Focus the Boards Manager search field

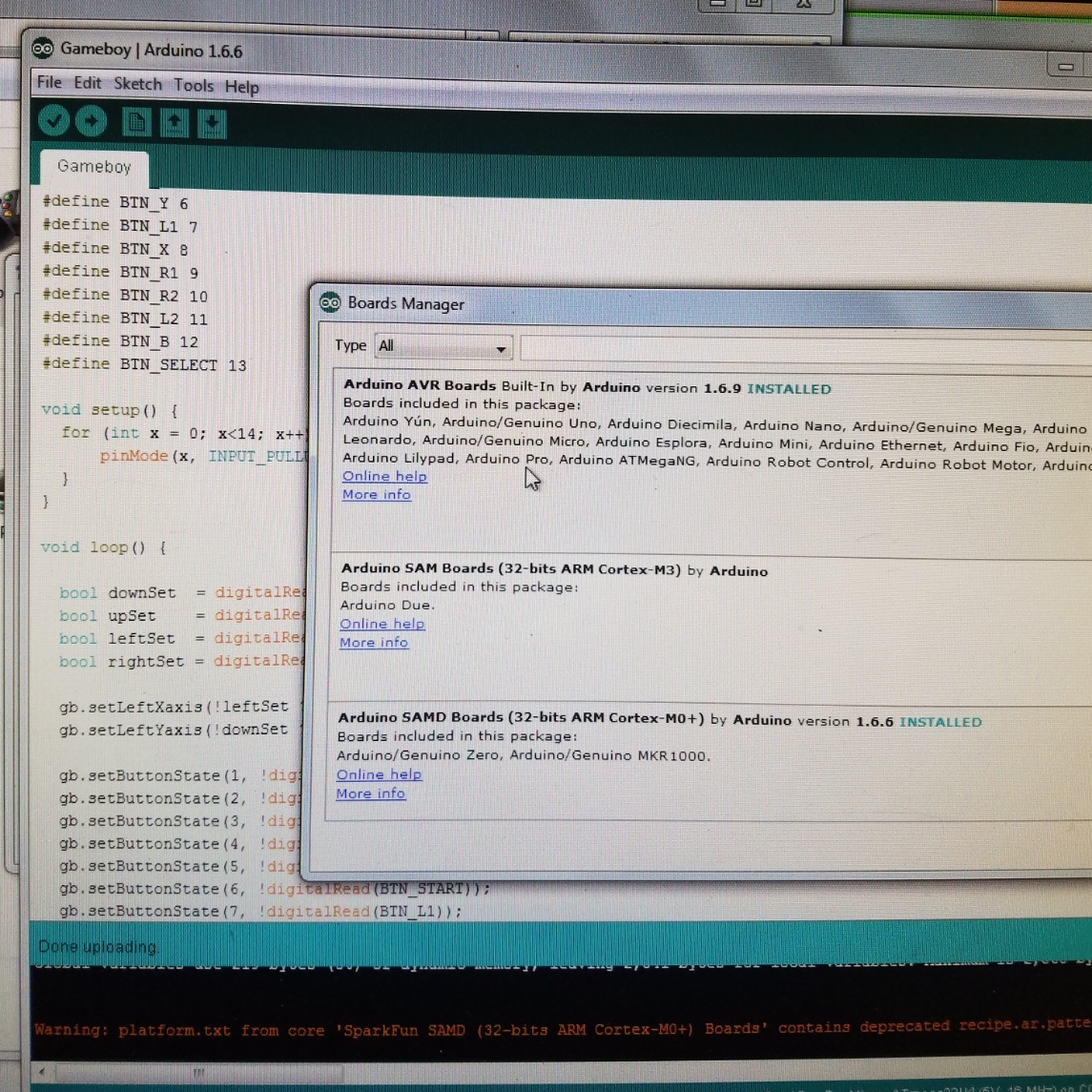click(x=806, y=350)
